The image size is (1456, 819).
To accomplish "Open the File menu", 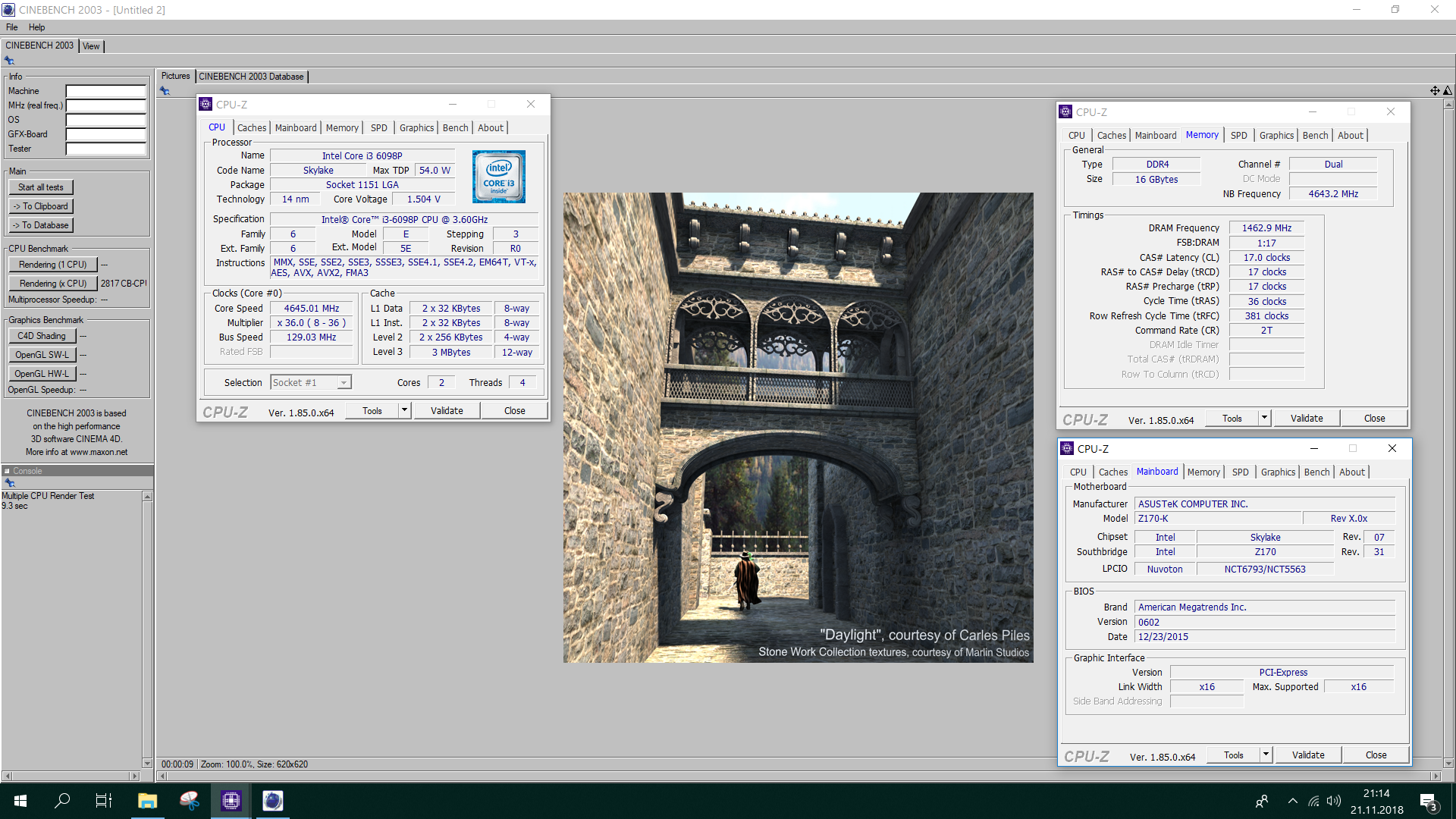I will [11, 27].
